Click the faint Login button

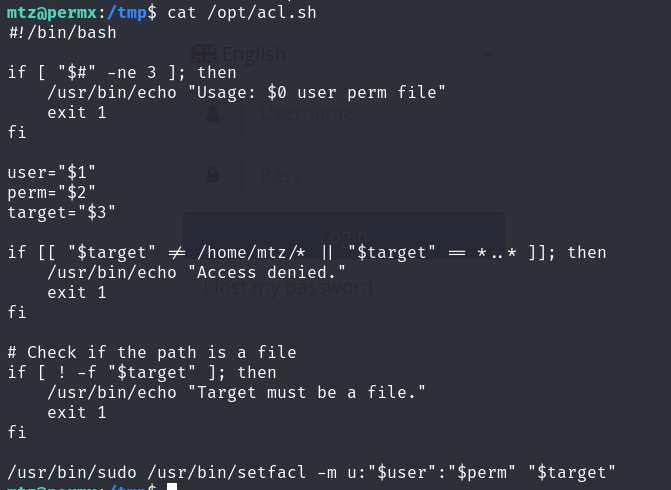[x=344, y=236]
